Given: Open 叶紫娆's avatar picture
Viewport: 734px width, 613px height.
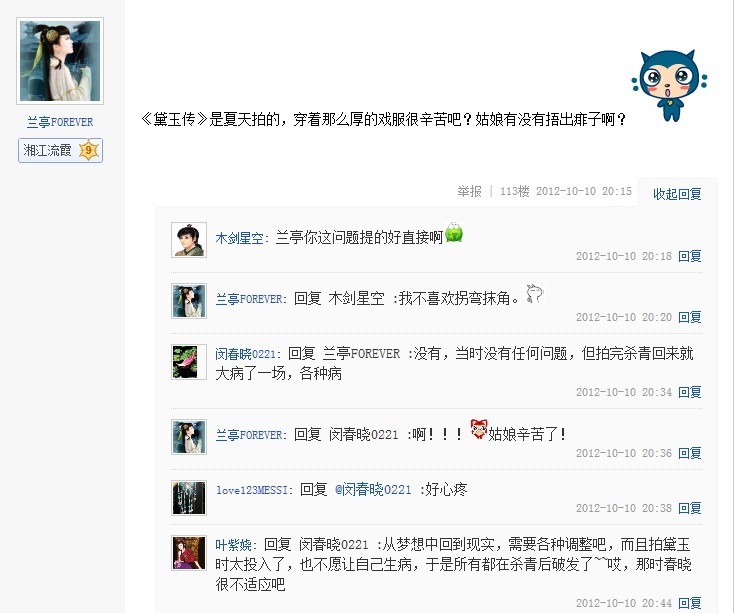Looking at the screenshot, I should point(189,553).
